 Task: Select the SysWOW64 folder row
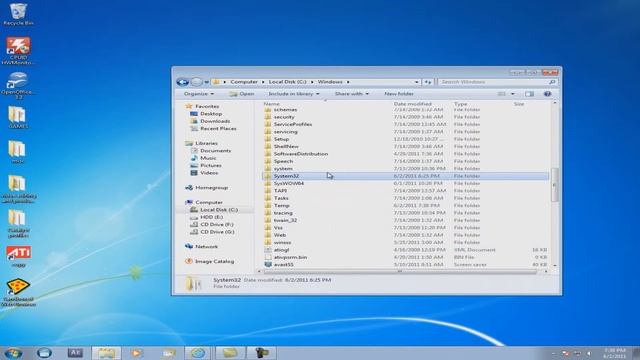405,184
